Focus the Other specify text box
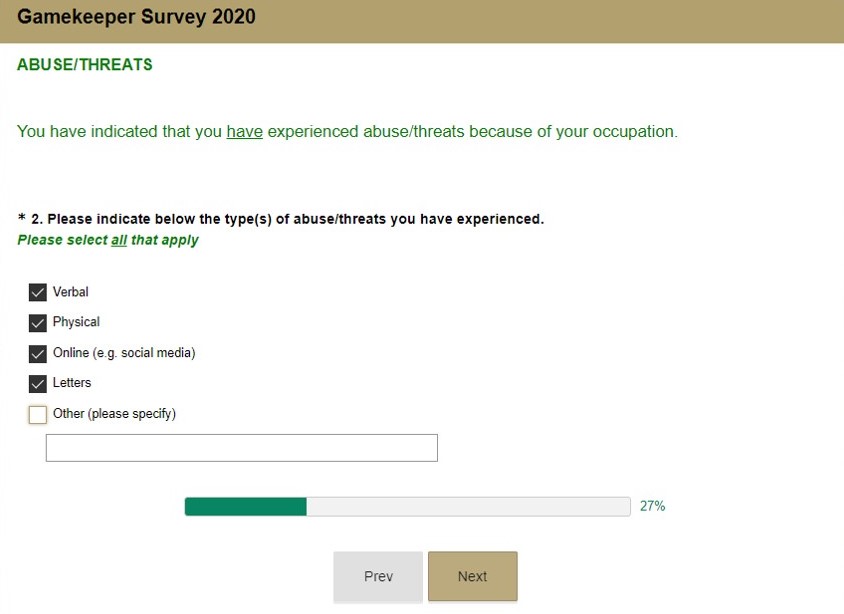 click(241, 448)
